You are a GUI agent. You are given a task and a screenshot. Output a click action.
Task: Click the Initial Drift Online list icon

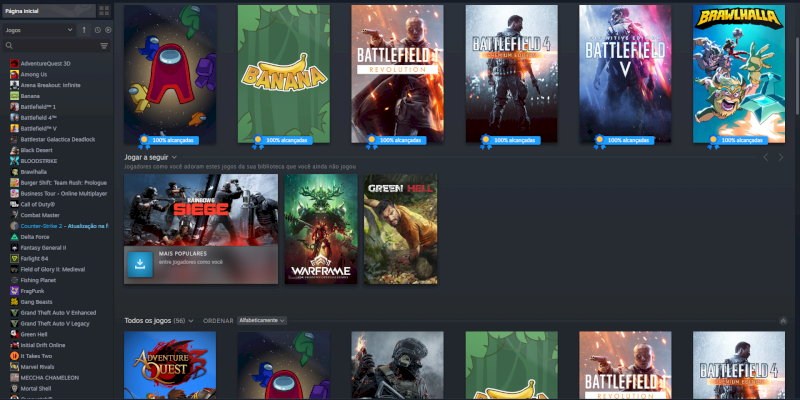click(x=14, y=345)
